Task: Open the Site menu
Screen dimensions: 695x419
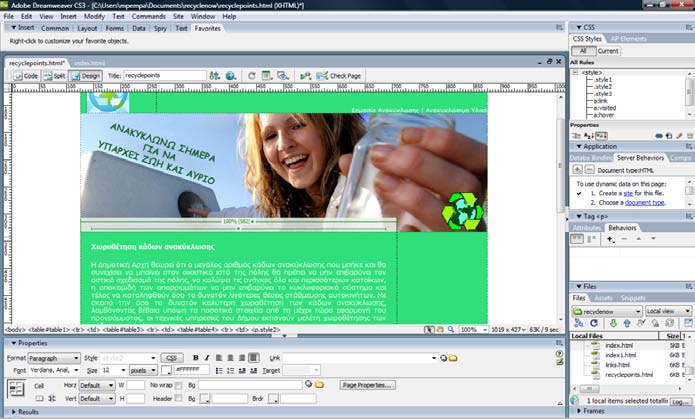Action: click(178, 16)
